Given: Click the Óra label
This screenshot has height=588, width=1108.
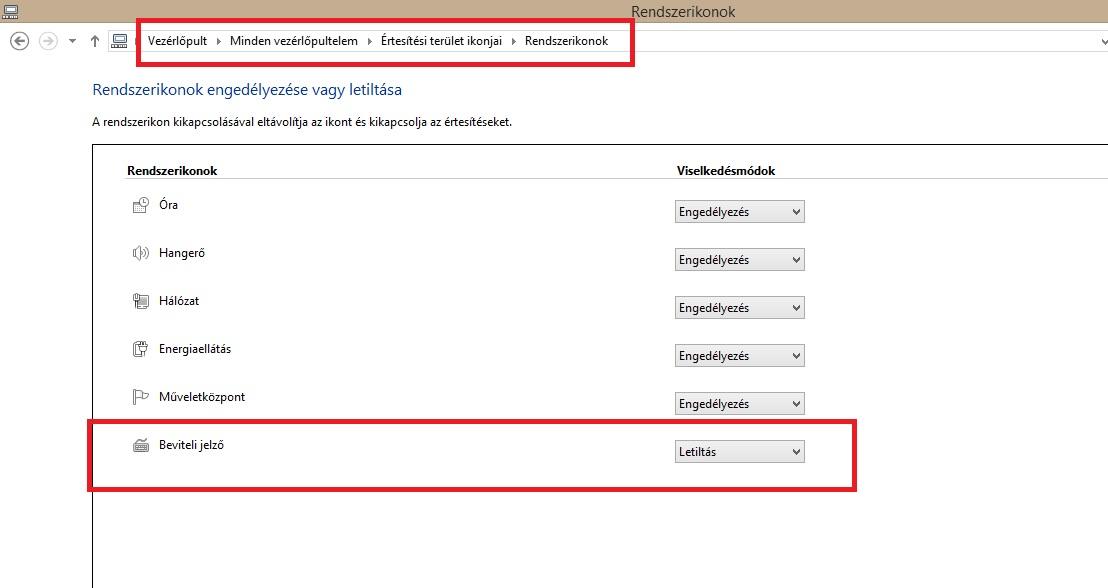Looking at the screenshot, I should (x=168, y=204).
